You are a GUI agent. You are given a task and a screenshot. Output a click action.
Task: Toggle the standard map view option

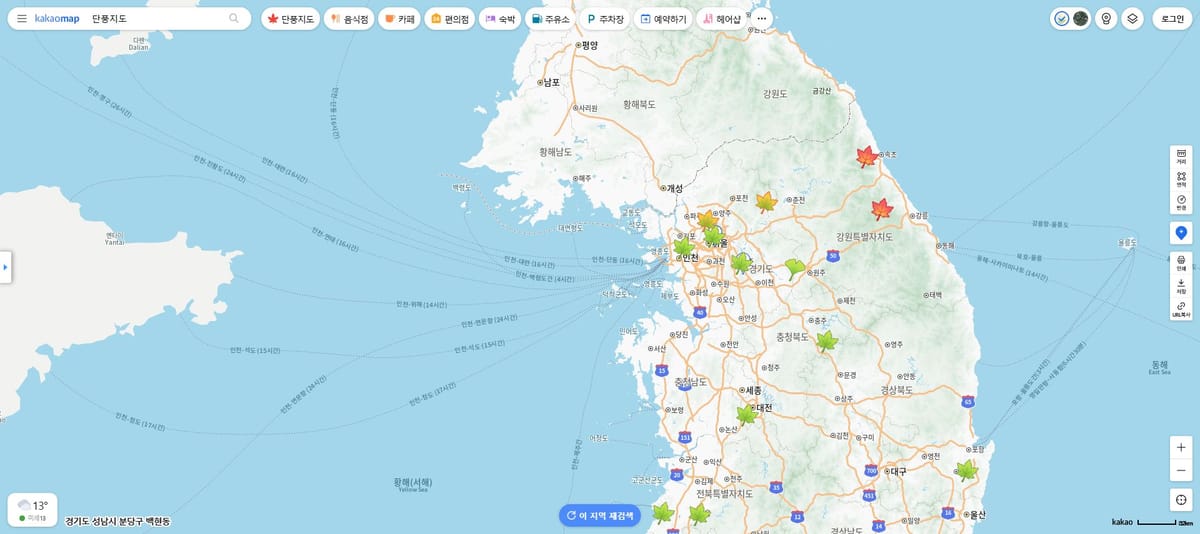pos(1062,18)
